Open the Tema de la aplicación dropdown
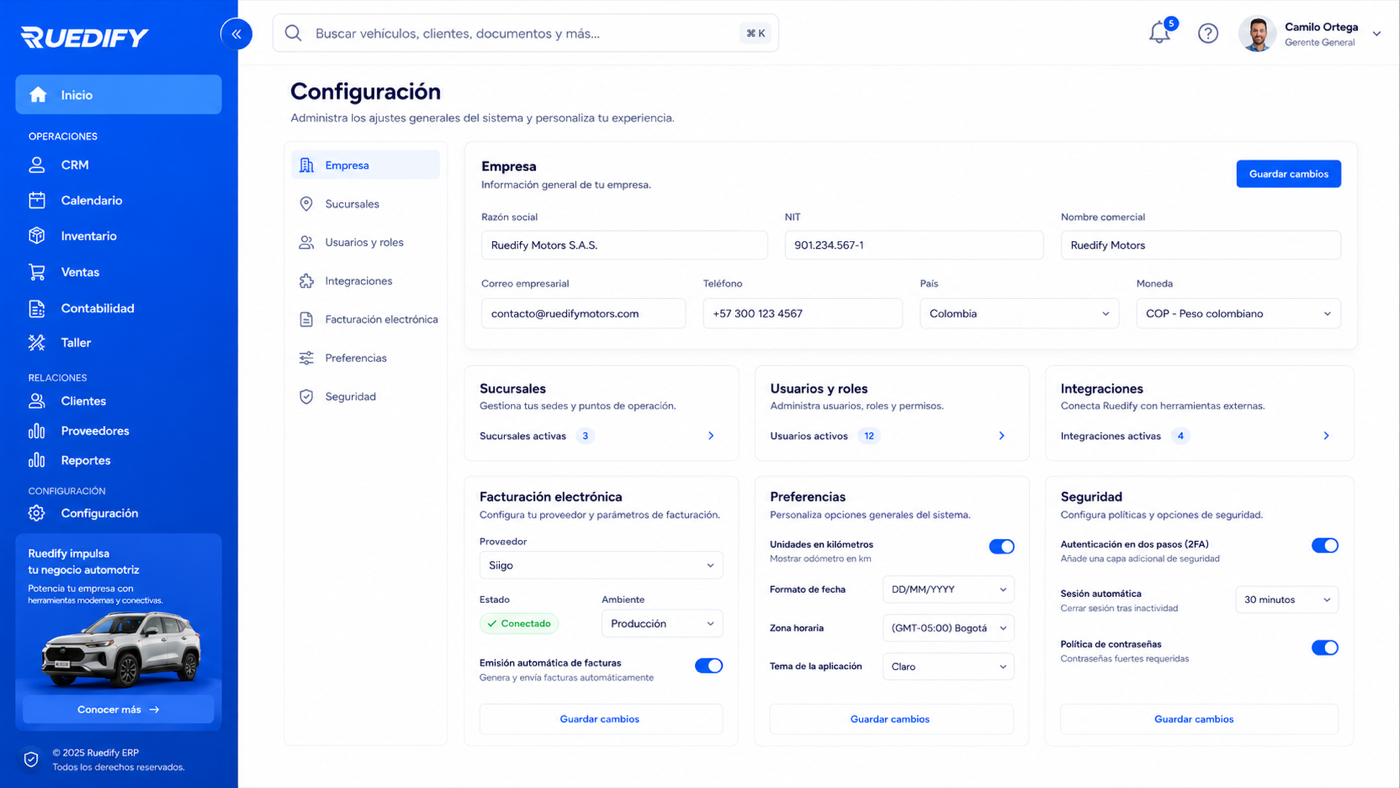Image resolution: width=1400 pixels, height=788 pixels. (948, 666)
